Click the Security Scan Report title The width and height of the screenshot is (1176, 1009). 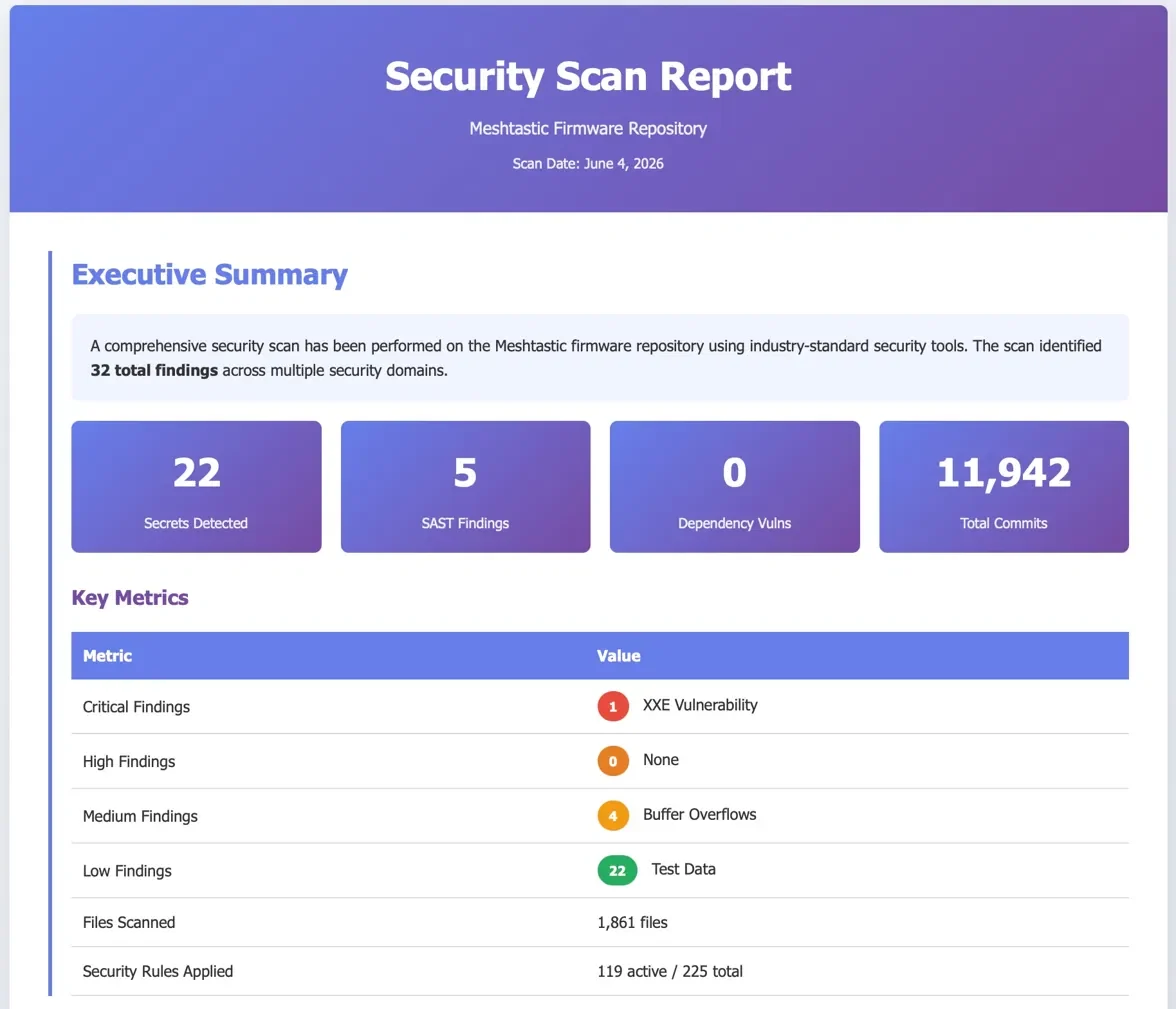coord(588,77)
